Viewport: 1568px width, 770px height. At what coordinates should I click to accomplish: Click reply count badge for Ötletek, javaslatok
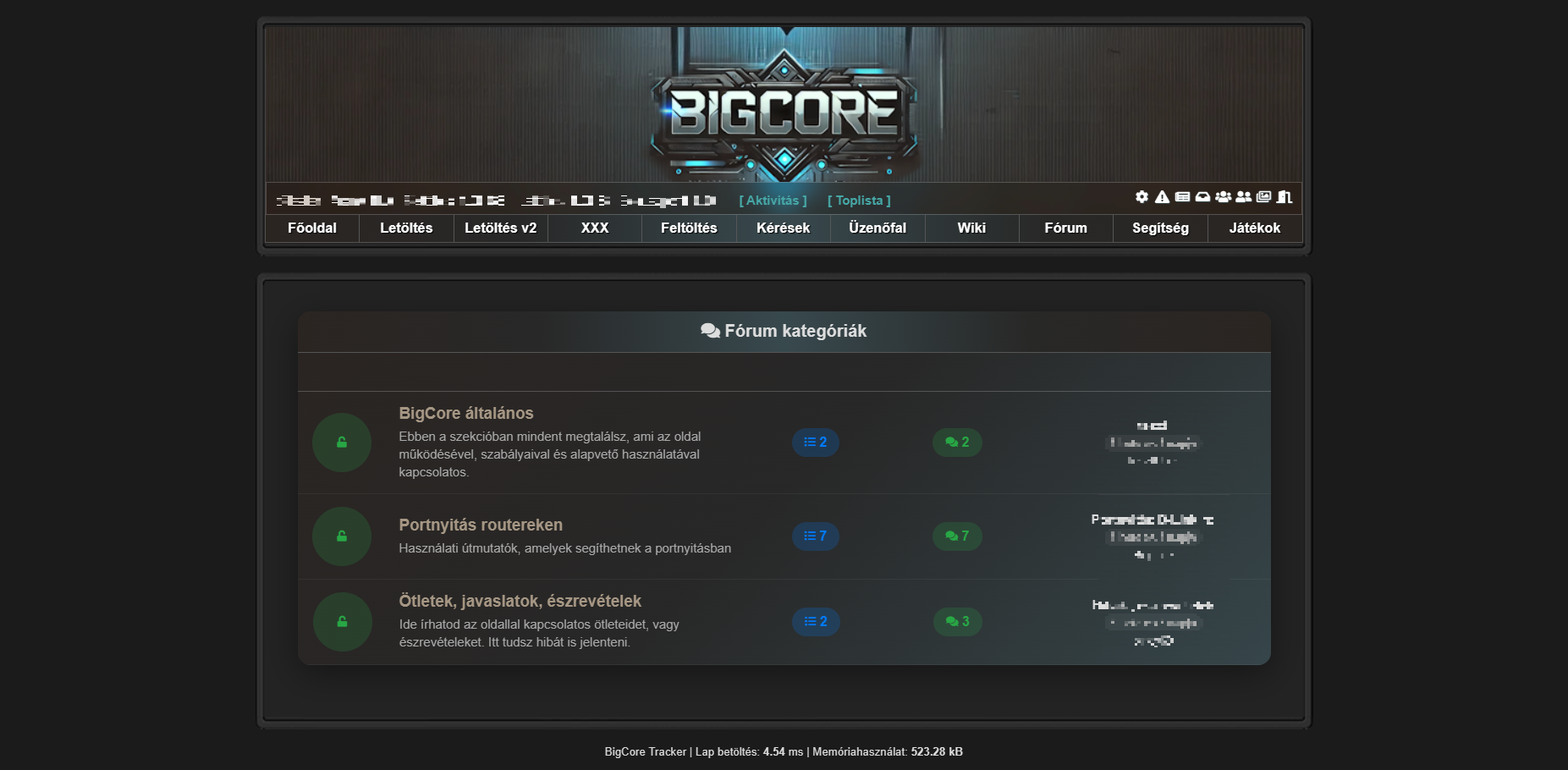(x=957, y=622)
